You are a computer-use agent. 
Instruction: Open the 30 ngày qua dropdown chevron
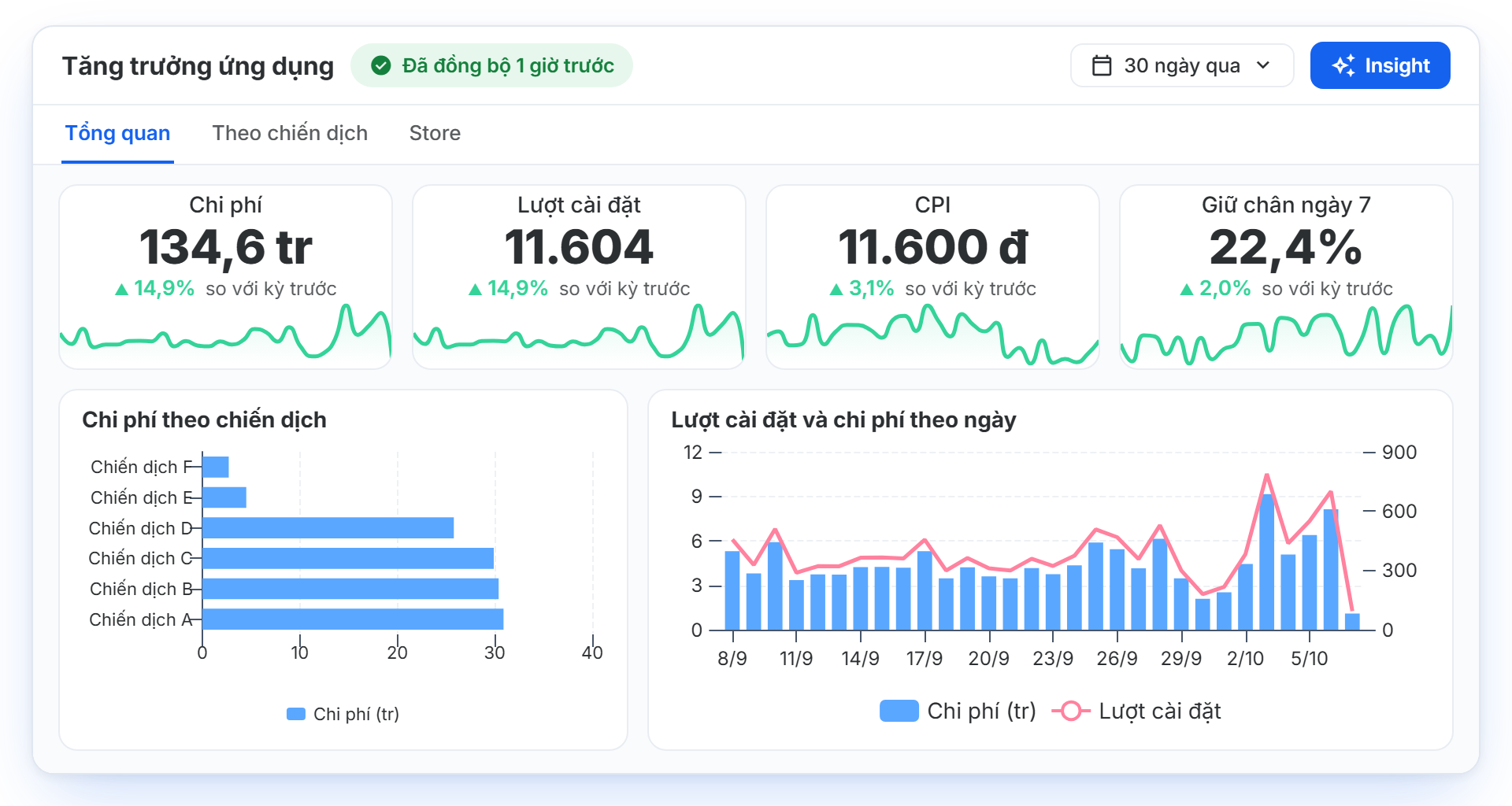tap(1263, 65)
